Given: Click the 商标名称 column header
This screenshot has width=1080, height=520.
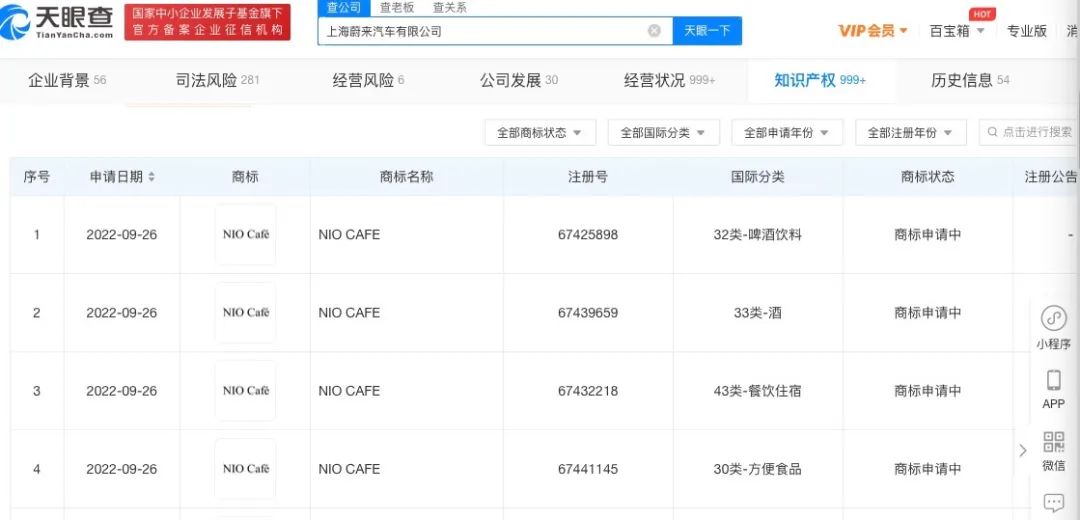Looking at the screenshot, I should pos(406,177).
